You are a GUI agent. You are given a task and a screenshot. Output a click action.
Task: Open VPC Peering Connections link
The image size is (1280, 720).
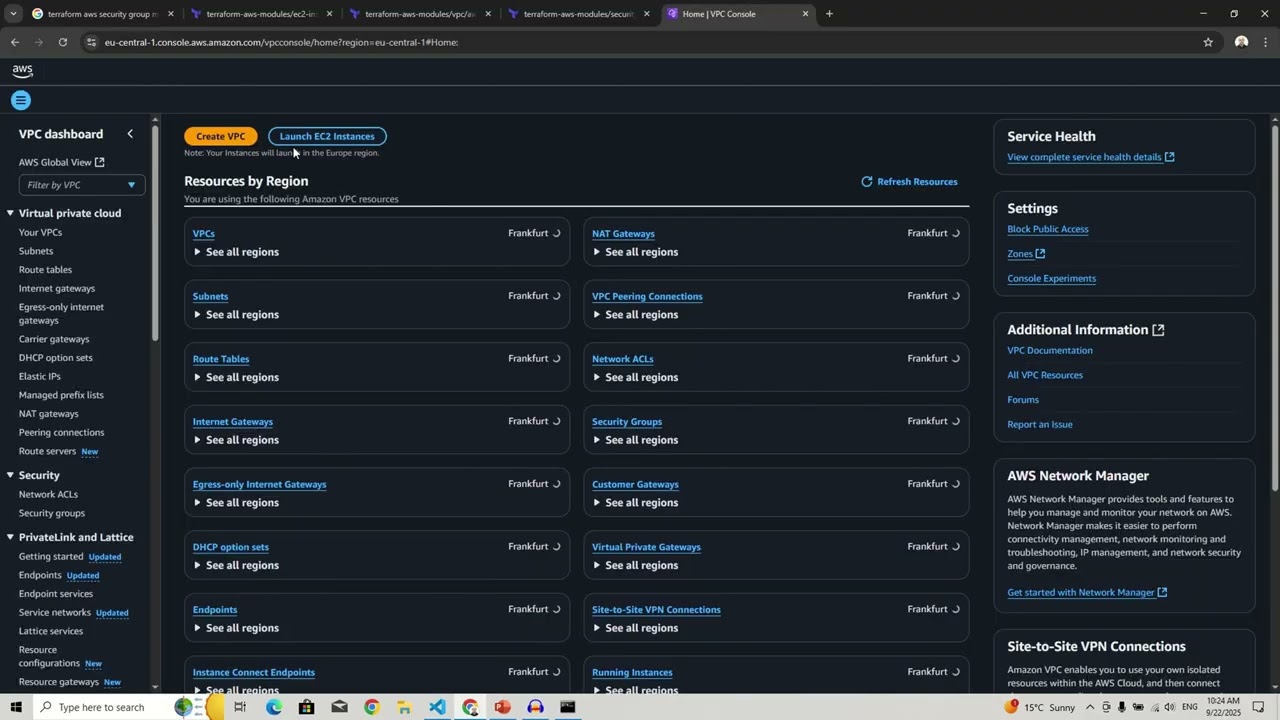pos(647,297)
